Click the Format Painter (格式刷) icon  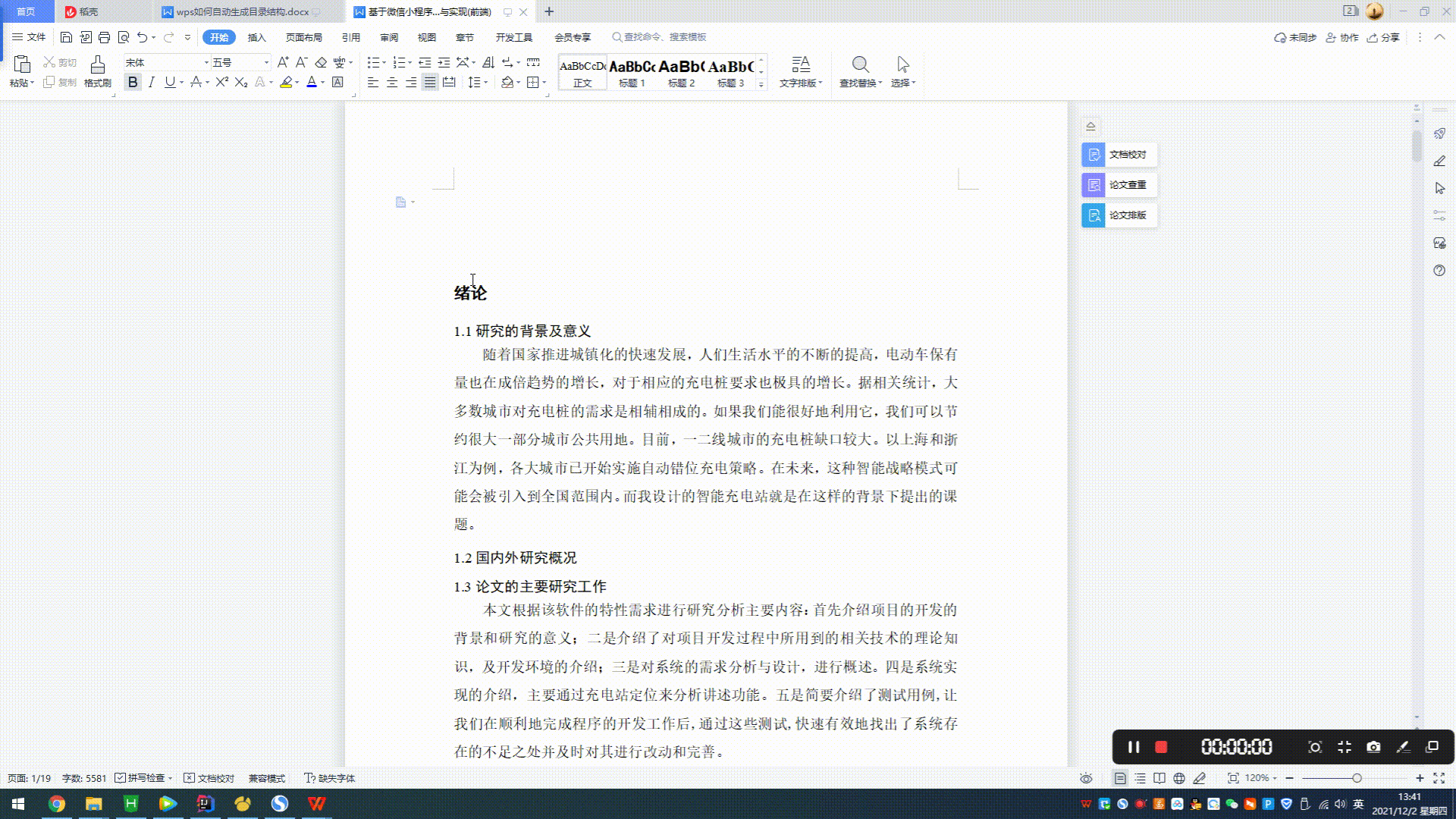click(x=97, y=65)
